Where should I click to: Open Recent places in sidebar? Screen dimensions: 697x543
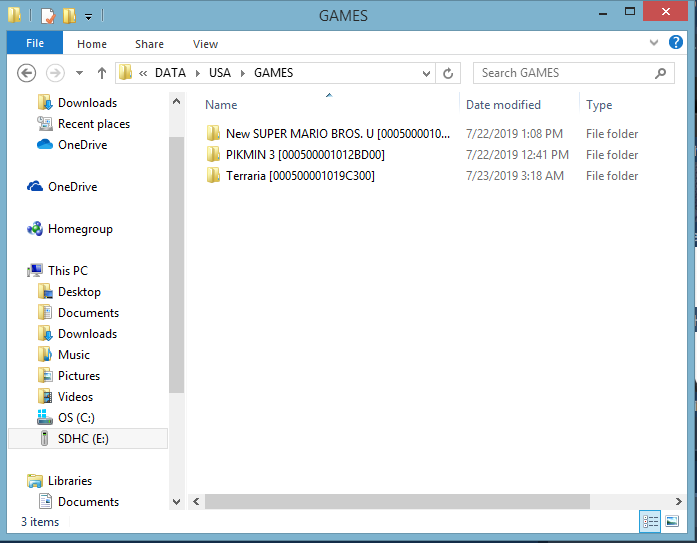pyautogui.click(x=94, y=124)
